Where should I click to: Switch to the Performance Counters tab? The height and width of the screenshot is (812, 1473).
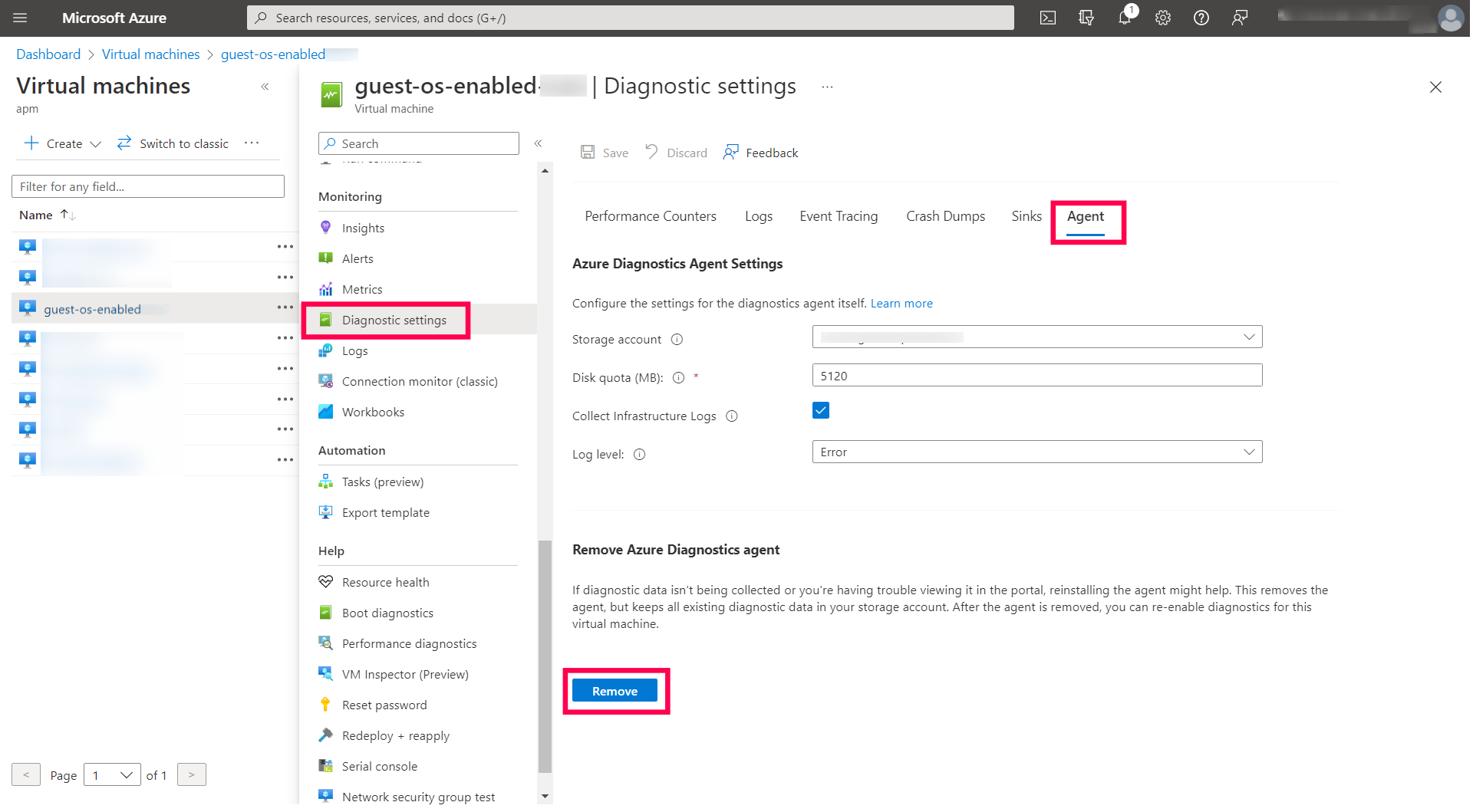[650, 216]
